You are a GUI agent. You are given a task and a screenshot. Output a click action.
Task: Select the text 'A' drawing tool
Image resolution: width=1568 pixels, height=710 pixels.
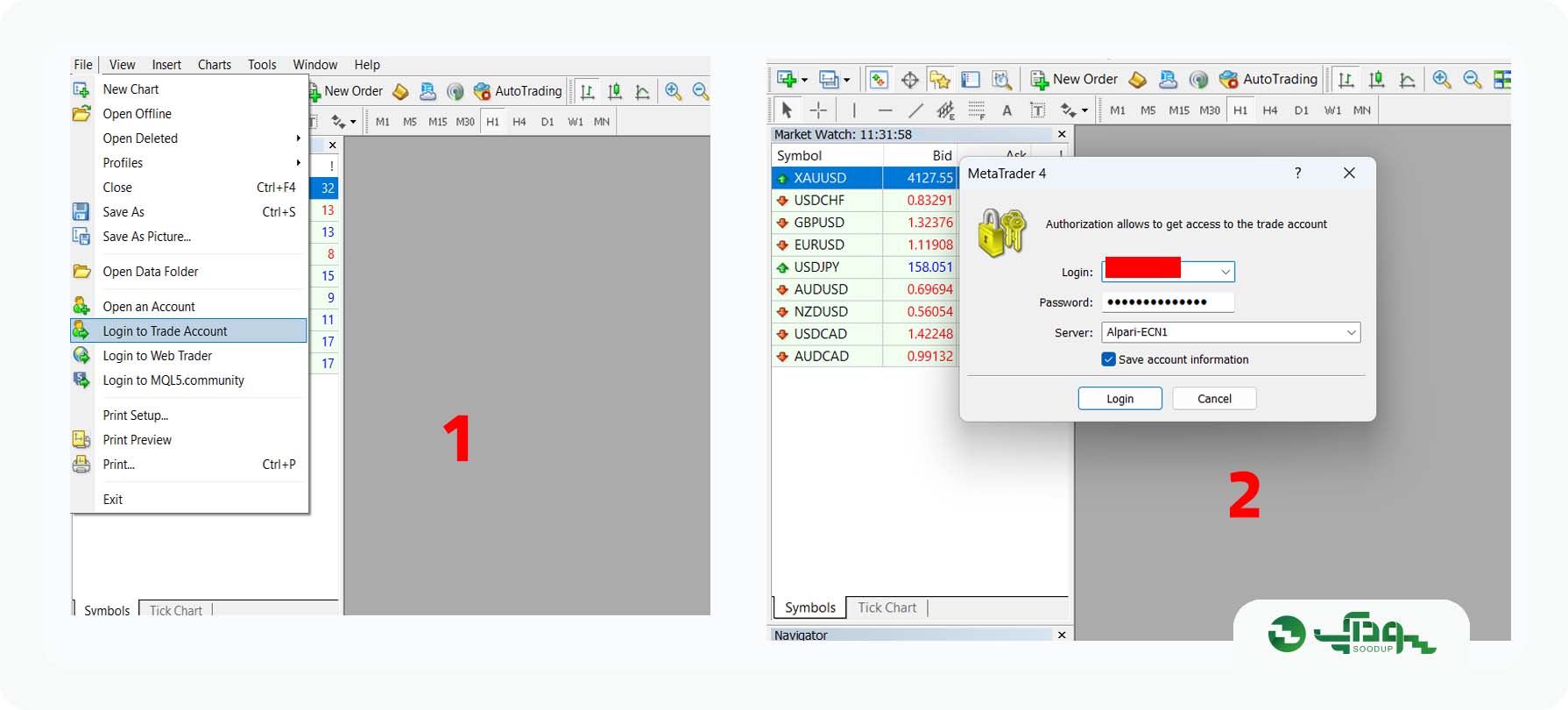(x=1007, y=110)
